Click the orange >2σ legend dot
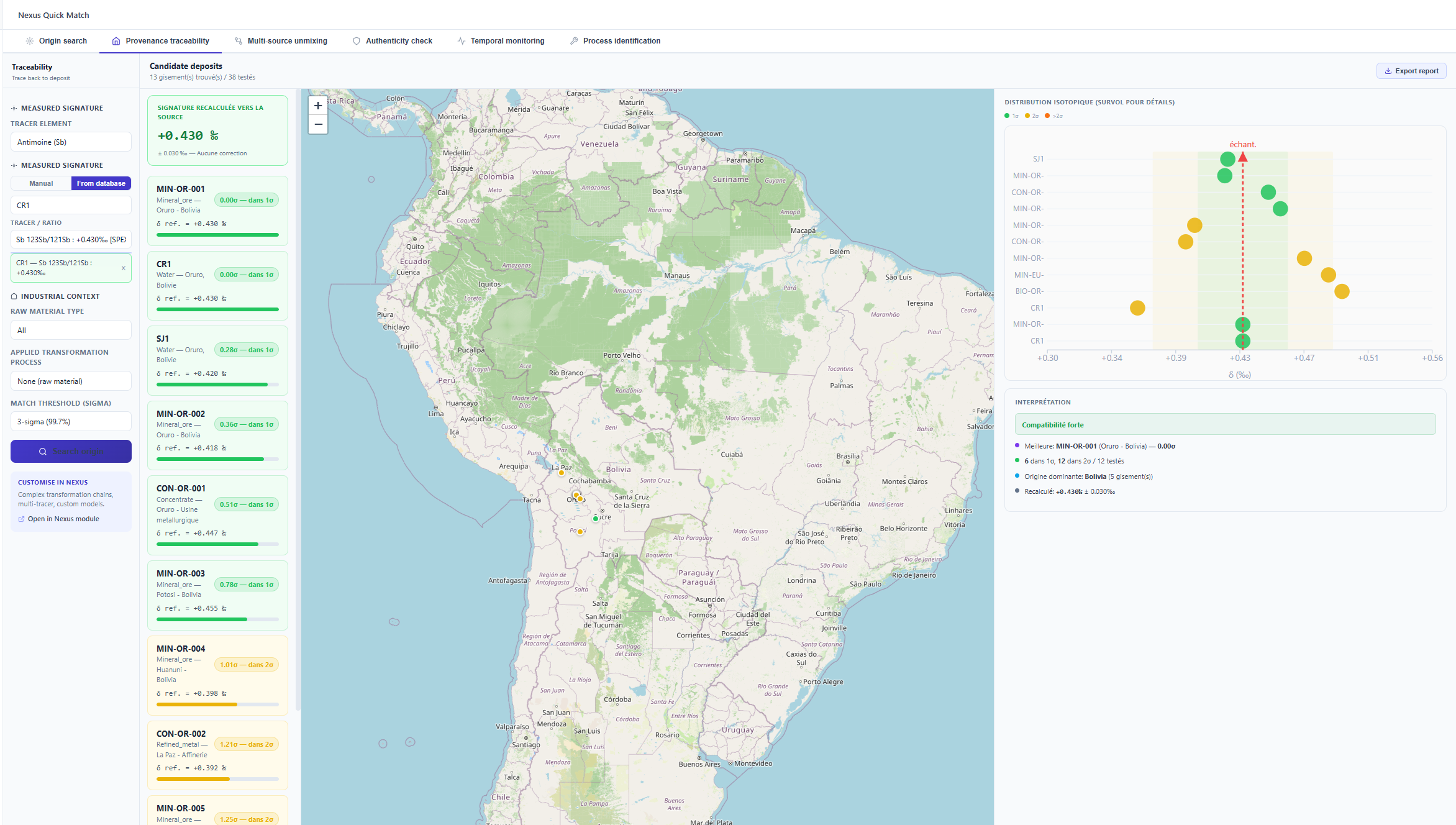The height and width of the screenshot is (825, 1456). 1047,116
